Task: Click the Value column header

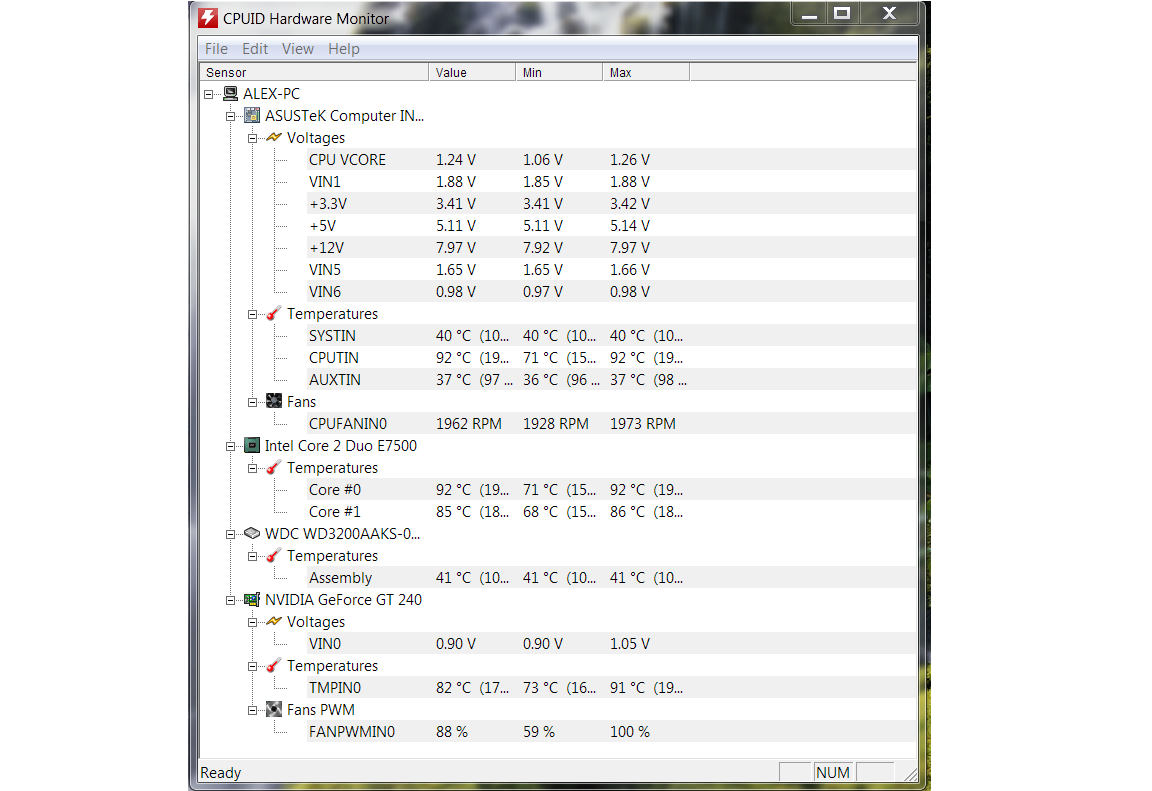Action: 472,72
